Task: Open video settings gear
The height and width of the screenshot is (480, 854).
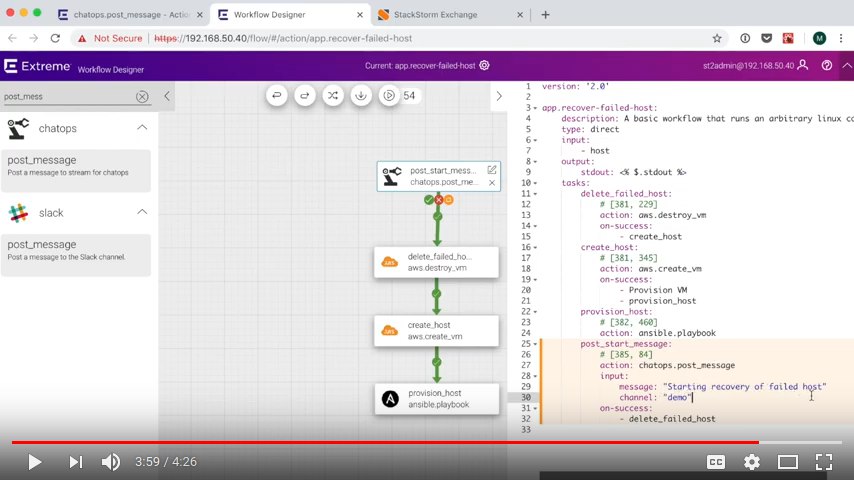Action: 752,462
